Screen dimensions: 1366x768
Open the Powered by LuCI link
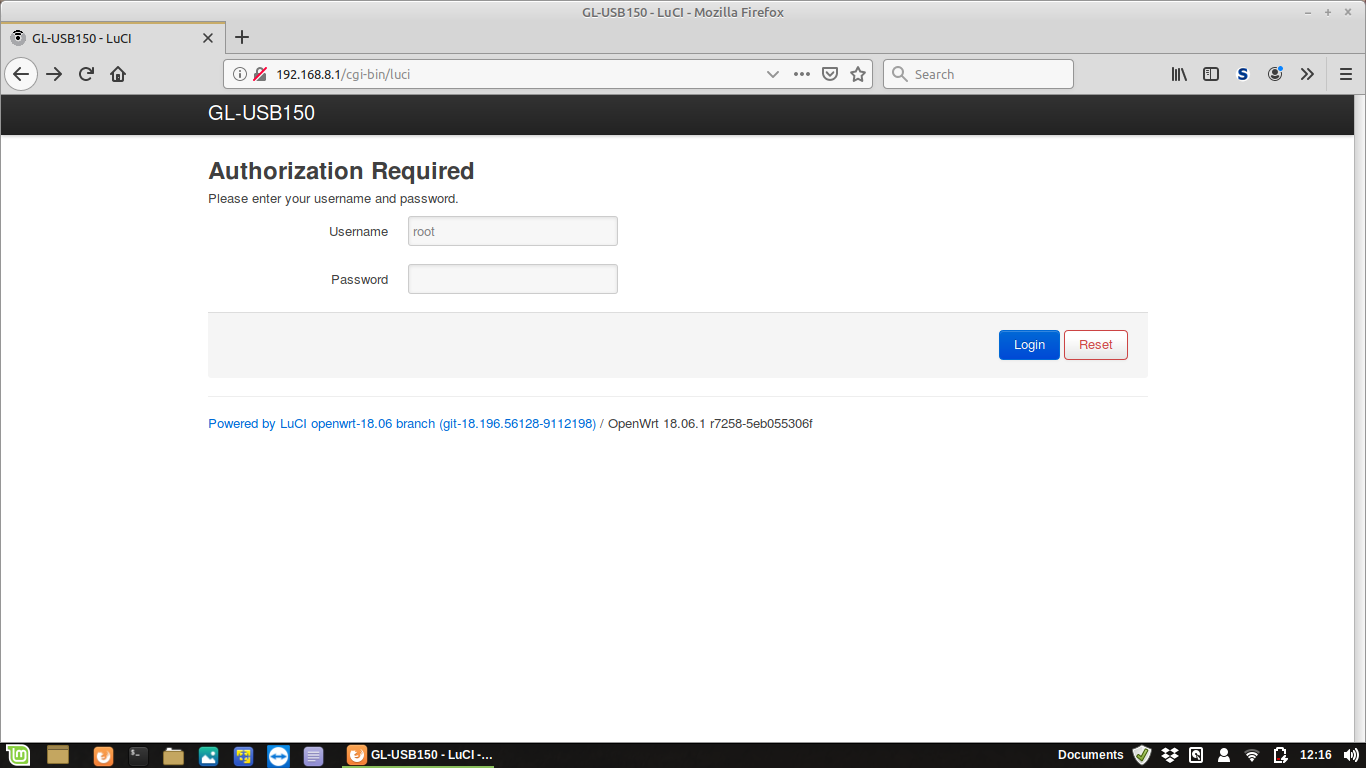point(401,424)
